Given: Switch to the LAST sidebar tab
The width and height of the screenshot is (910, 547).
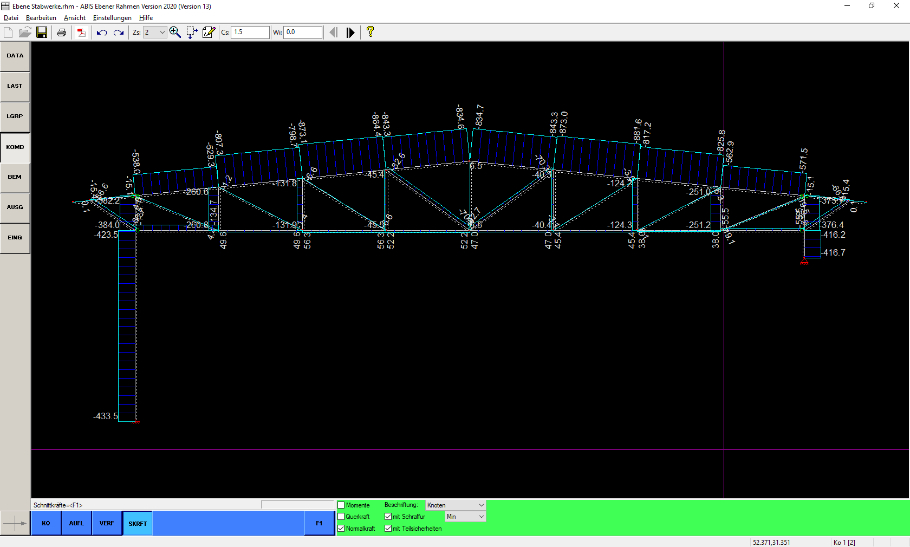Looking at the screenshot, I should point(15,86).
